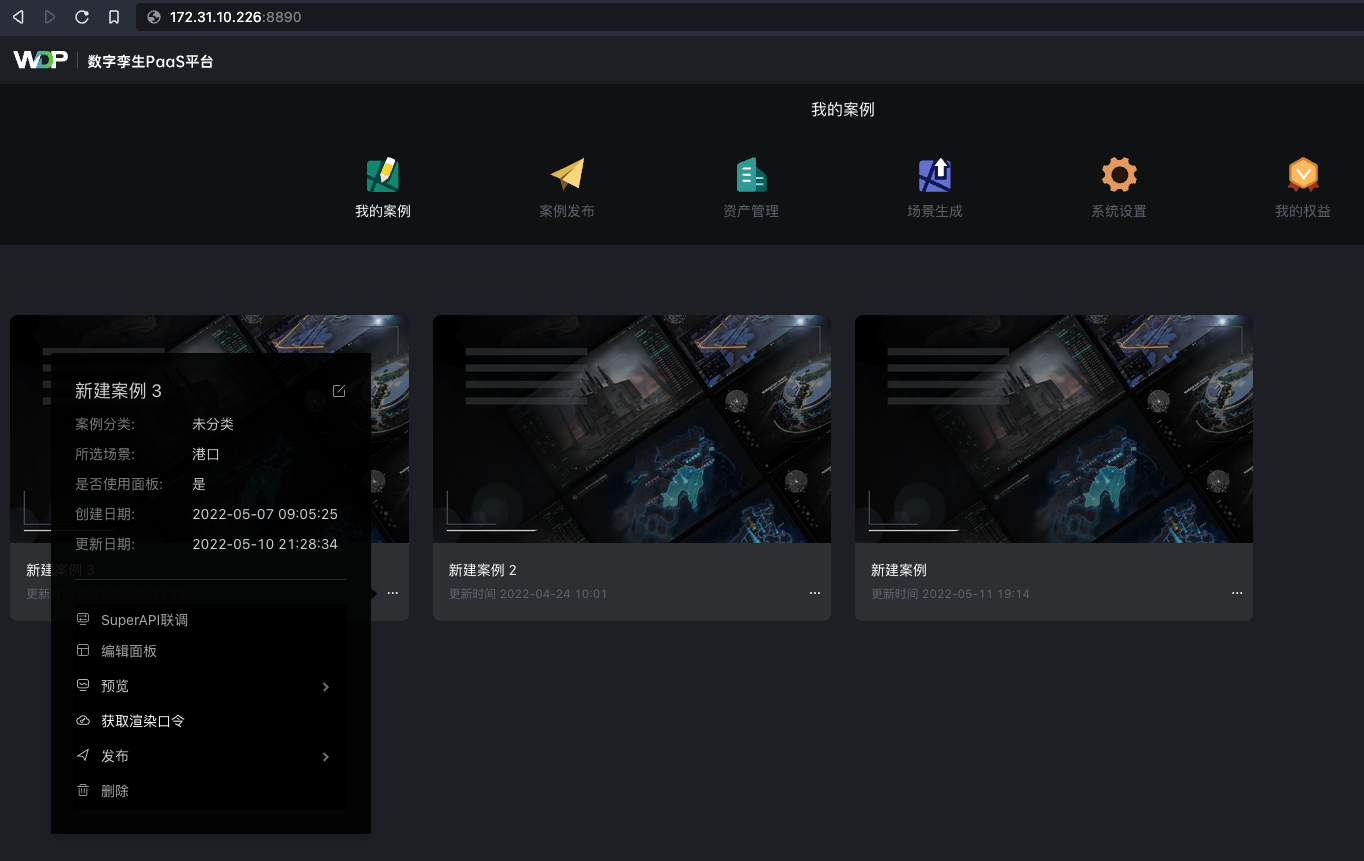Open the 场景生成 upload icon
Image resolution: width=1364 pixels, height=861 pixels.
click(935, 176)
